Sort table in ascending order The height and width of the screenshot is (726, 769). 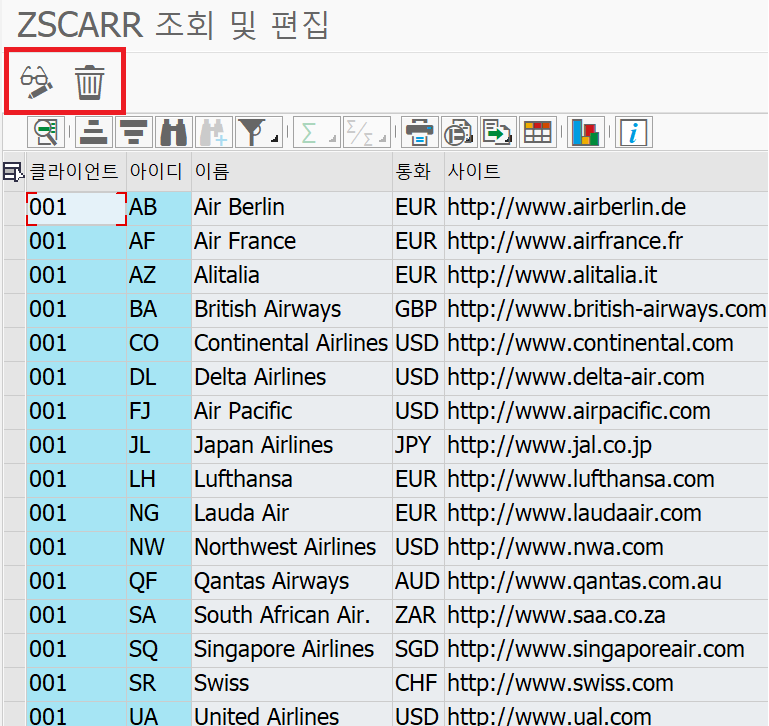click(x=94, y=132)
